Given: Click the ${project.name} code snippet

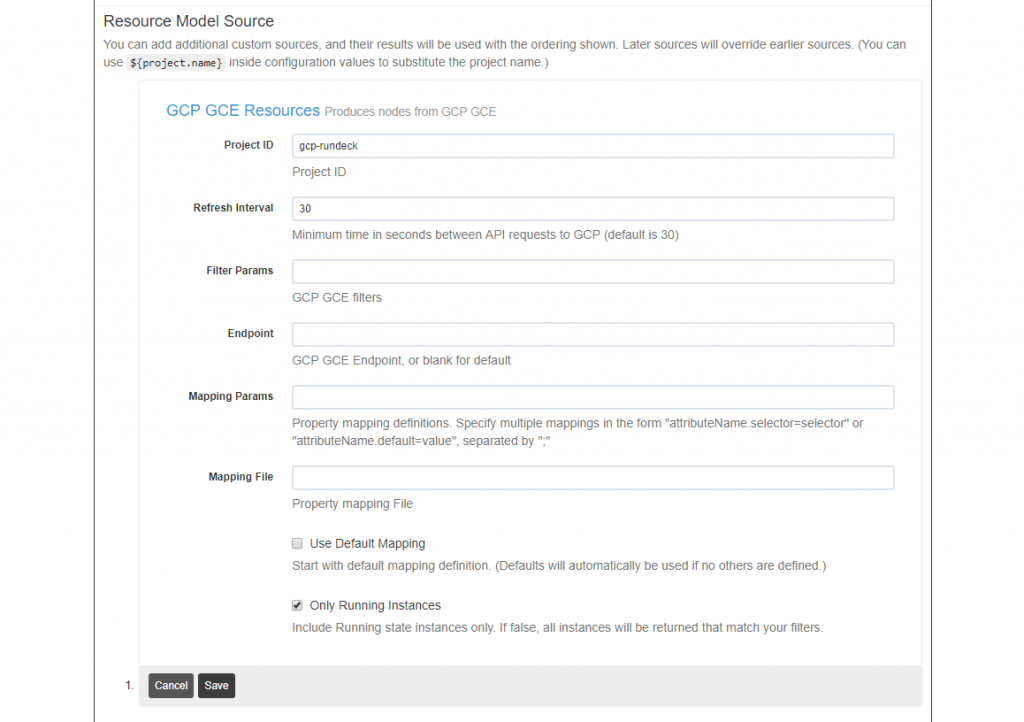Looking at the screenshot, I should click(x=176, y=63).
